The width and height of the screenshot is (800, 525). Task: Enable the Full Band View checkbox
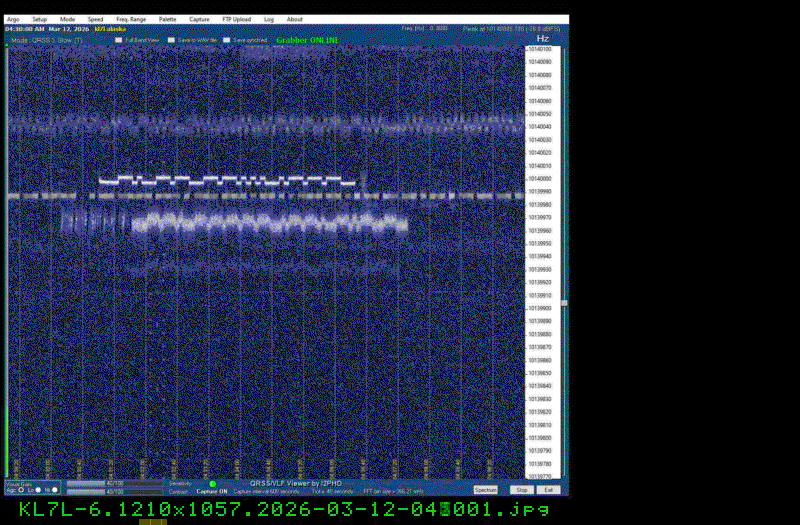[x=118, y=41]
